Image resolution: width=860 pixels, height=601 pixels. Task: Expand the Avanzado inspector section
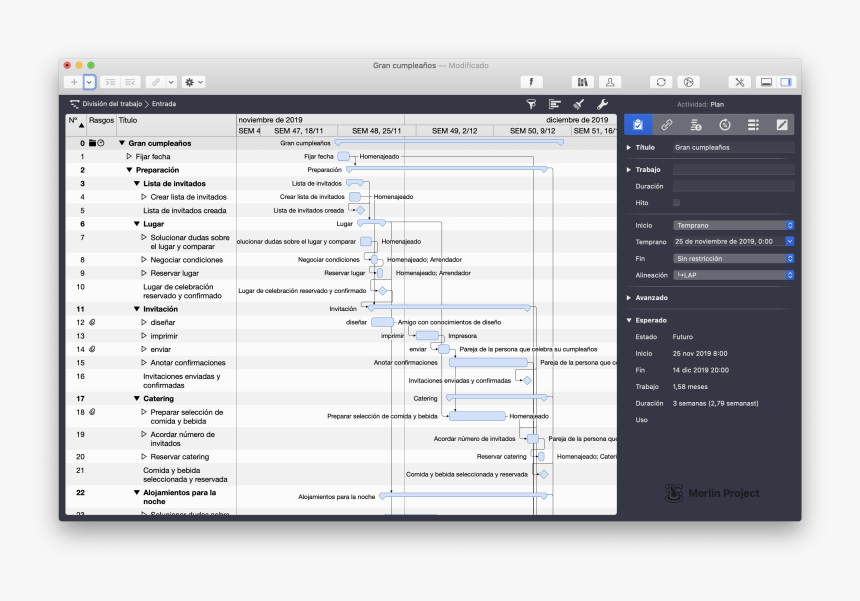coord(629,298)
